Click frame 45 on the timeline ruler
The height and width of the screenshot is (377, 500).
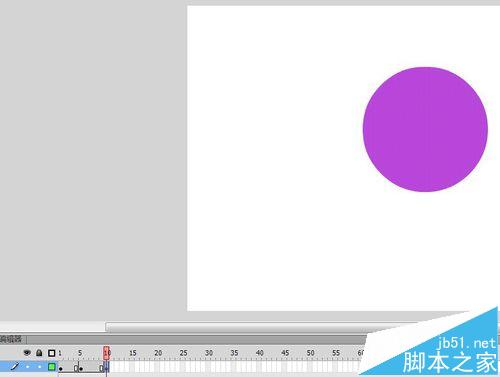tap(285, 353)
